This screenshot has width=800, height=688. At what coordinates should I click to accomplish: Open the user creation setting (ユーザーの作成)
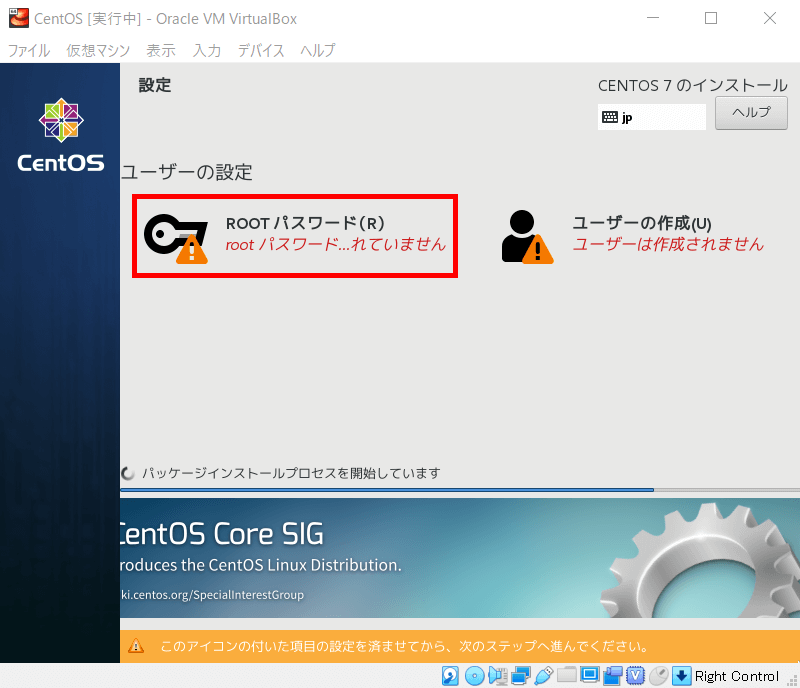pos(633,236)
